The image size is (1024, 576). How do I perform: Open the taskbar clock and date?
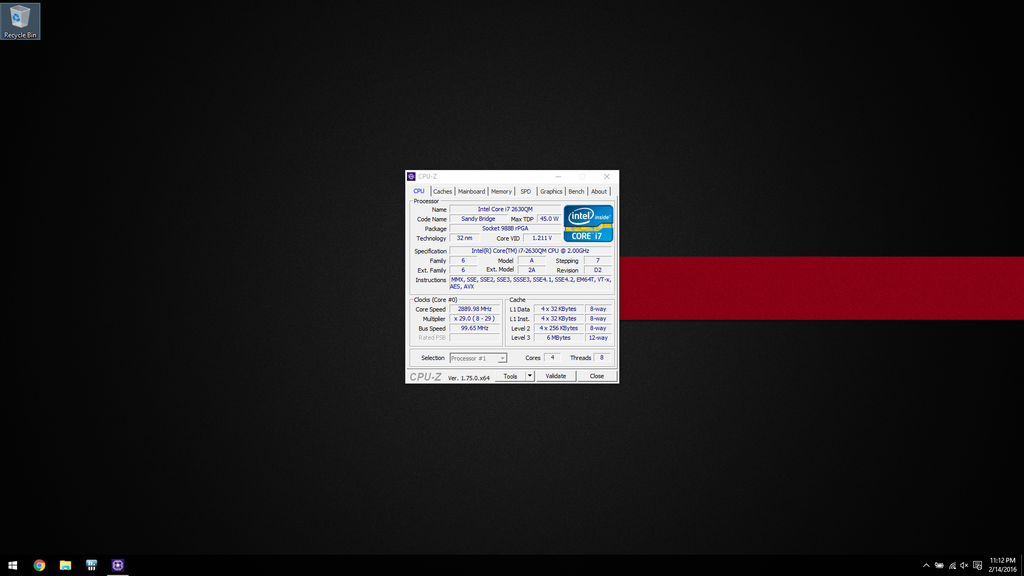(1002, 565)
